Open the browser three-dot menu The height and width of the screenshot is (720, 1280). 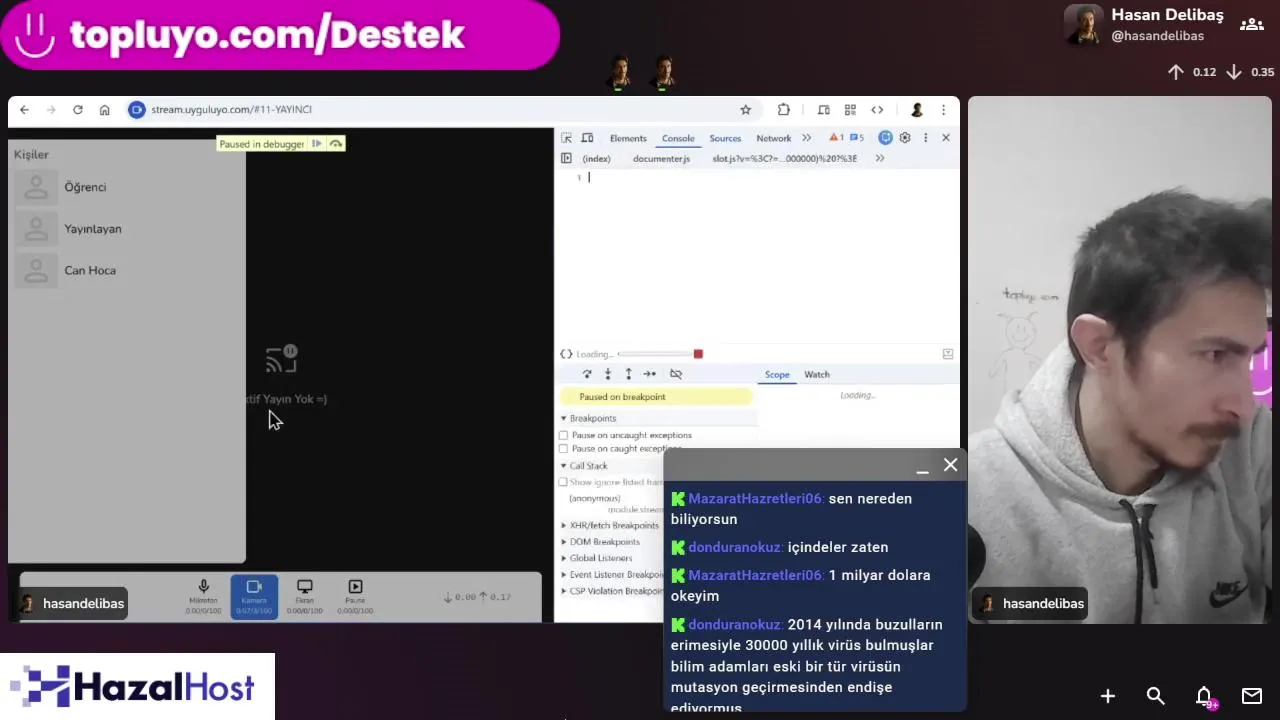click(943, 110)
